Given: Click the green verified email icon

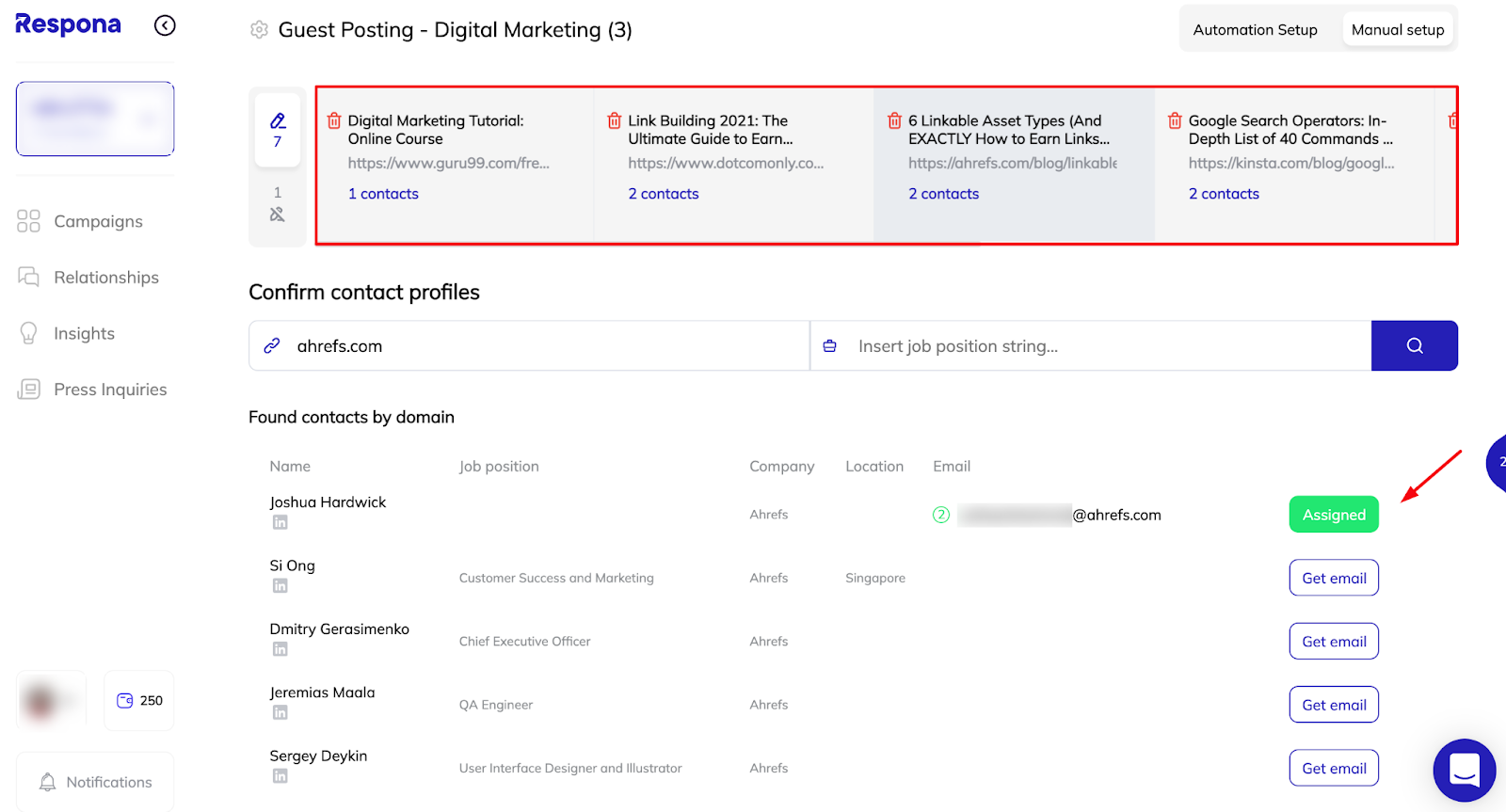Looking at the screenshot, I should coord(941,515).
